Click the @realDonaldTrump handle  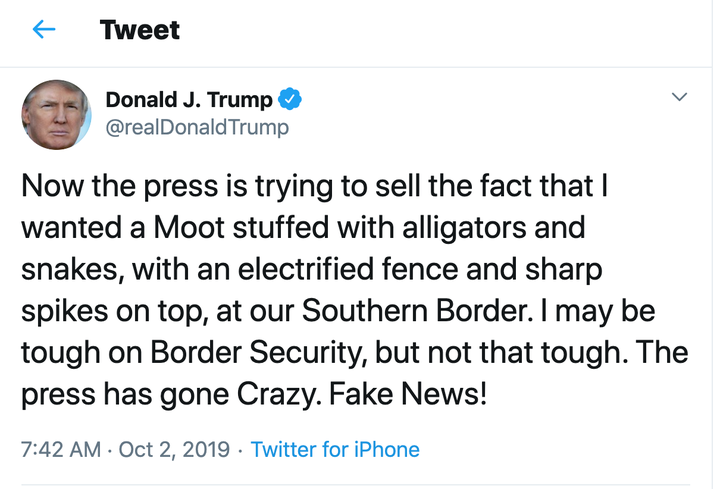coord(197,127)
